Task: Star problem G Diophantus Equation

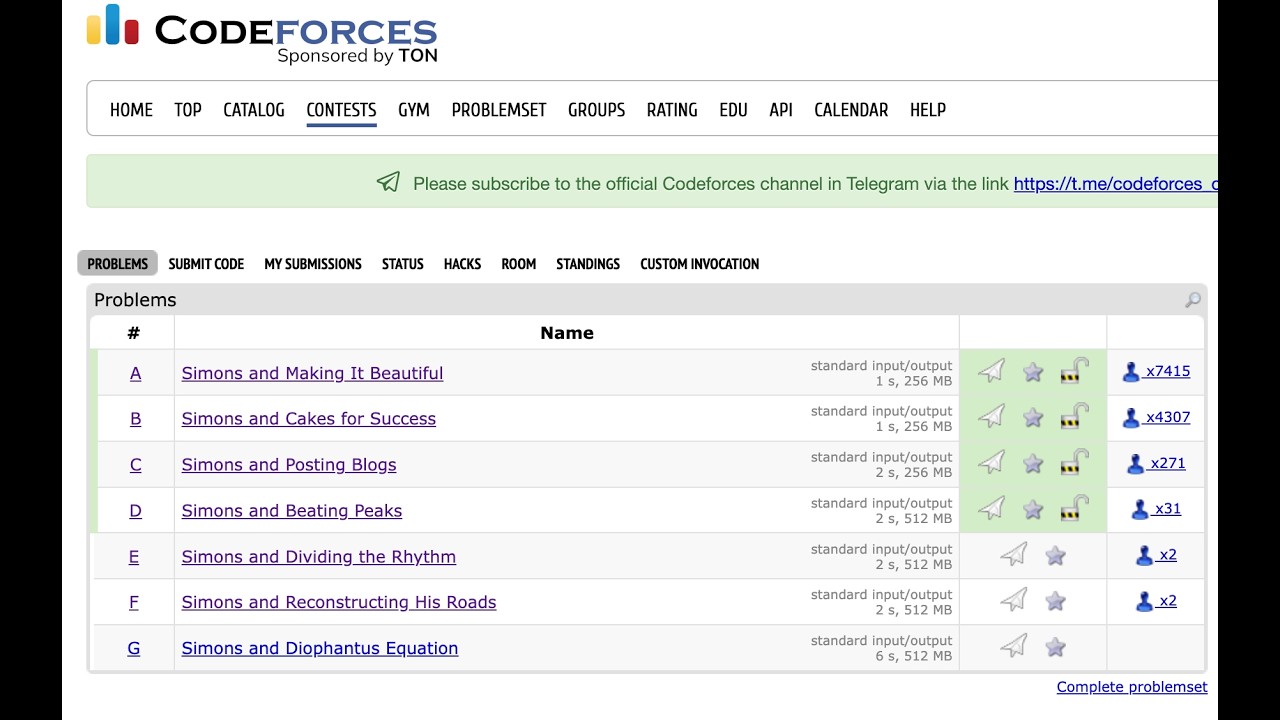Action: pyautogui.click(x=1055, y=647)
